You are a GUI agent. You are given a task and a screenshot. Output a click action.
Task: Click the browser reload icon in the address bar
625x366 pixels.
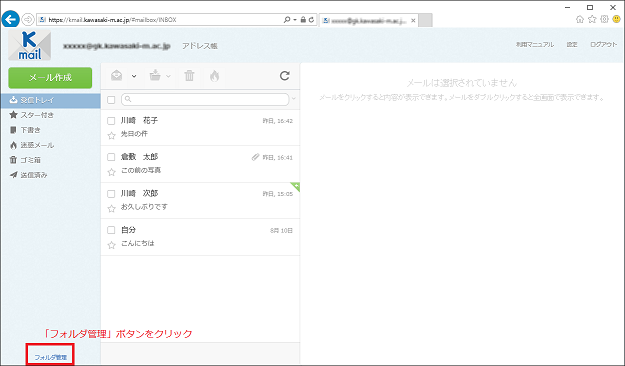pyautogui.click(x=311, y=20)
